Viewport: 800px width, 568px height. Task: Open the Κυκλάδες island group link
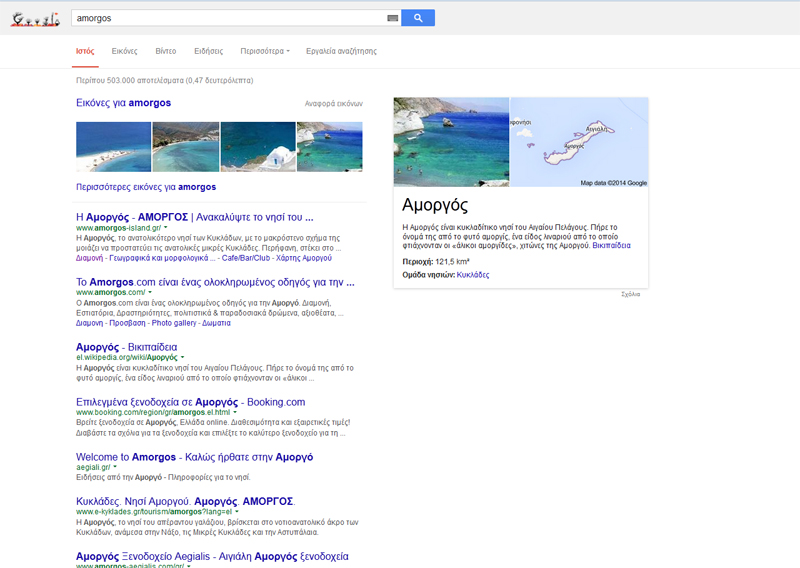473,275
